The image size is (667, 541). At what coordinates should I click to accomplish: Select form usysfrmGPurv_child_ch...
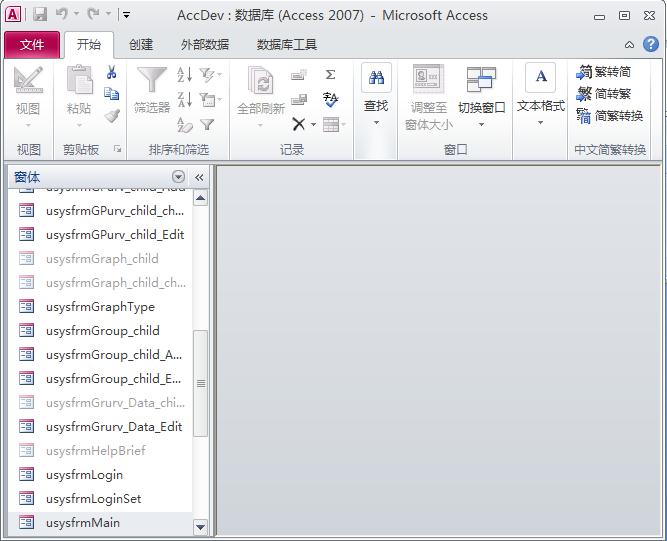[100, 210]
